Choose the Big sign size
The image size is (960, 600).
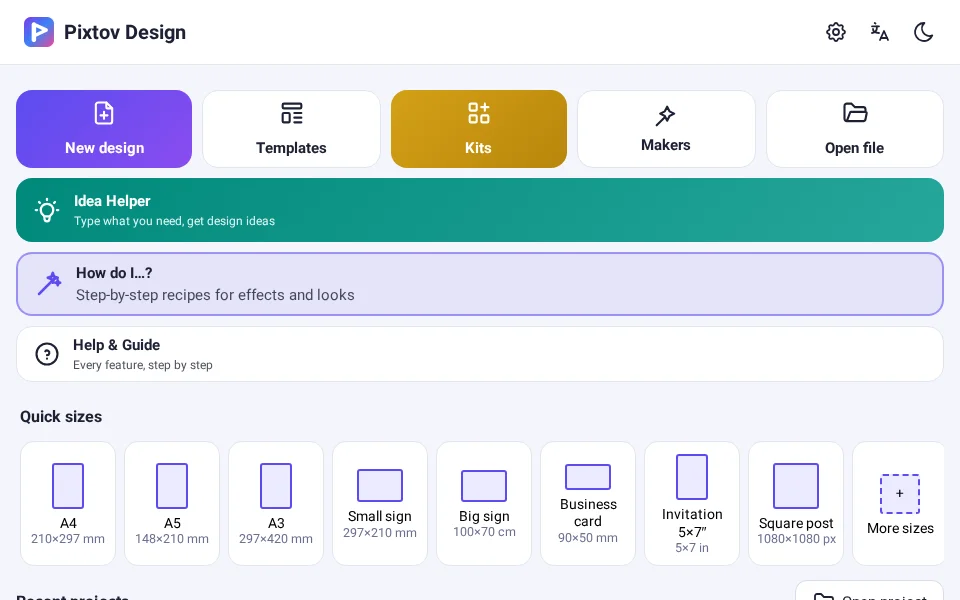point(484,503)
